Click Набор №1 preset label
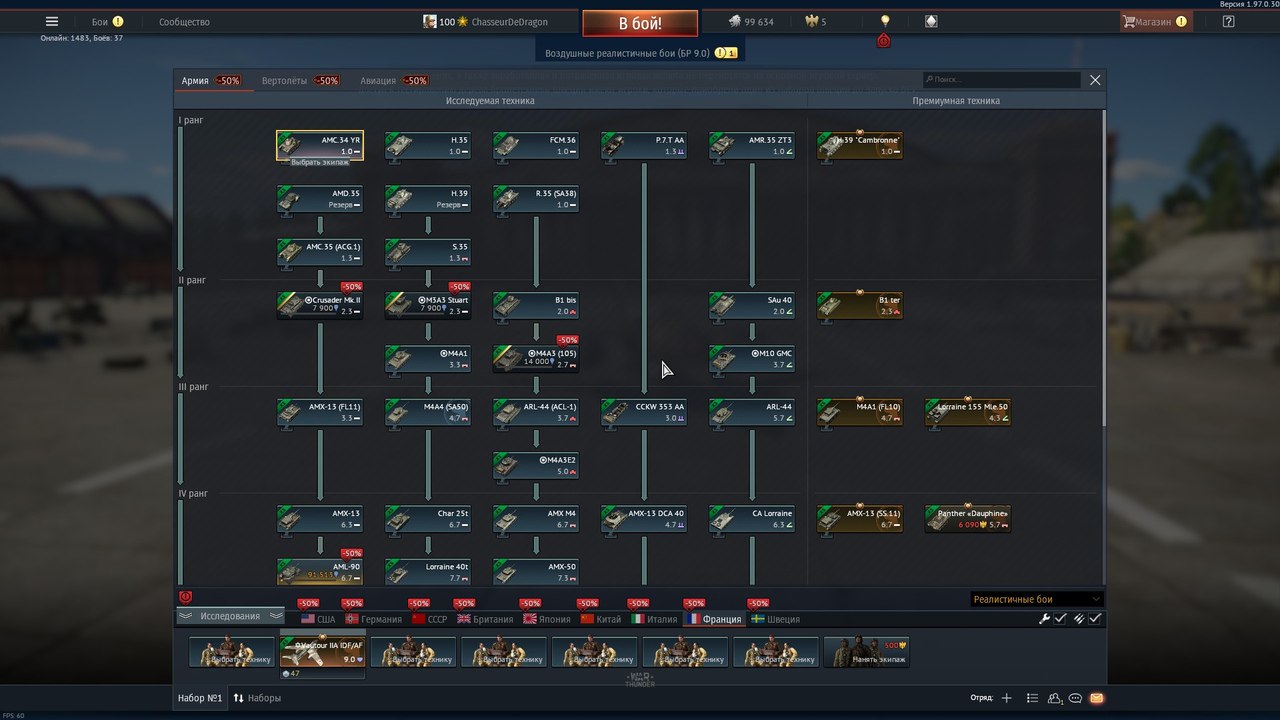Image resolution: width=1280 pixels, height=720 pixels. pyautogui.click(x=200, y=698)
